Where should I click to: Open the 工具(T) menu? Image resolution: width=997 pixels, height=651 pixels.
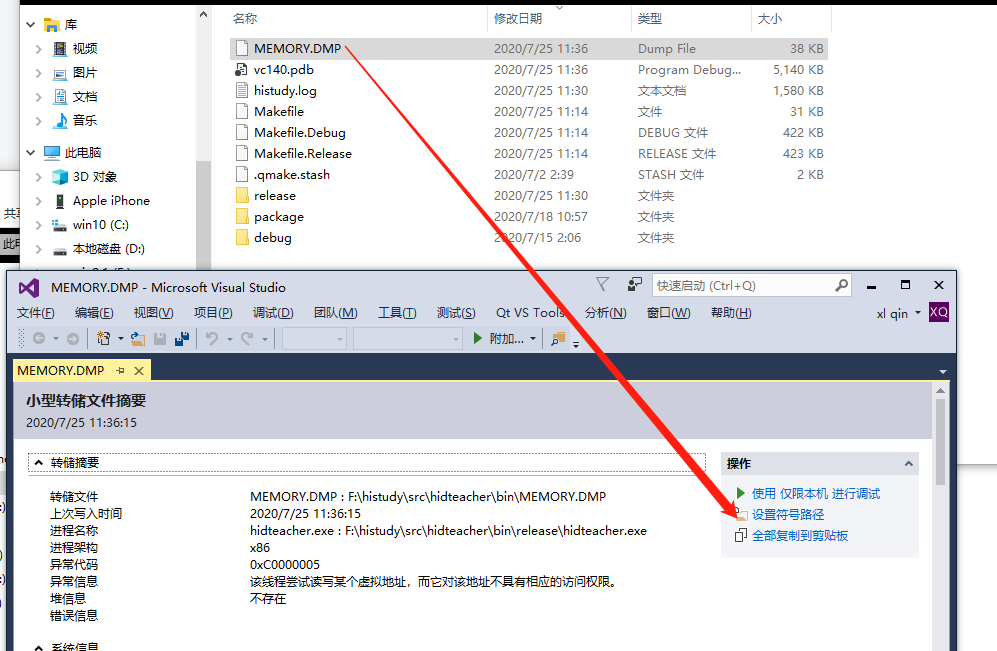click(397, 313)
